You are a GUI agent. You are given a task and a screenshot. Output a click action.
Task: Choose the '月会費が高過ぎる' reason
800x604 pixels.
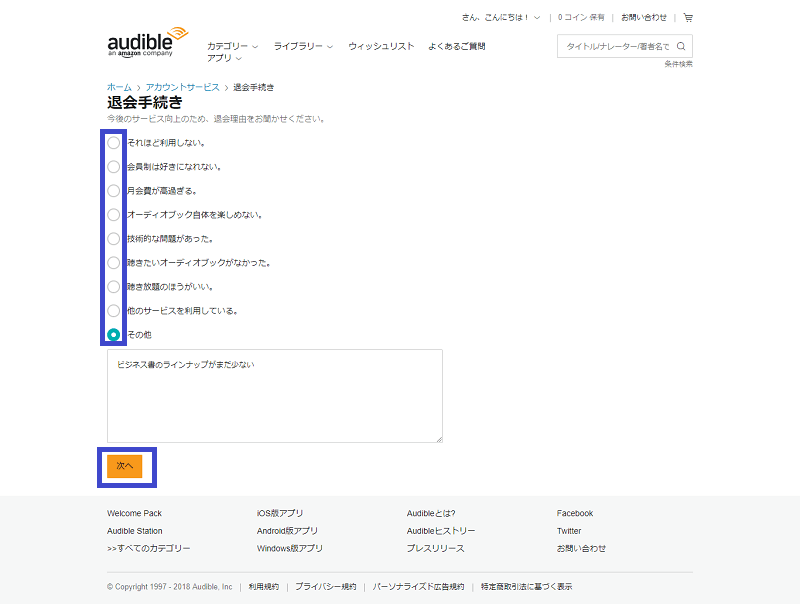(114, 191)
